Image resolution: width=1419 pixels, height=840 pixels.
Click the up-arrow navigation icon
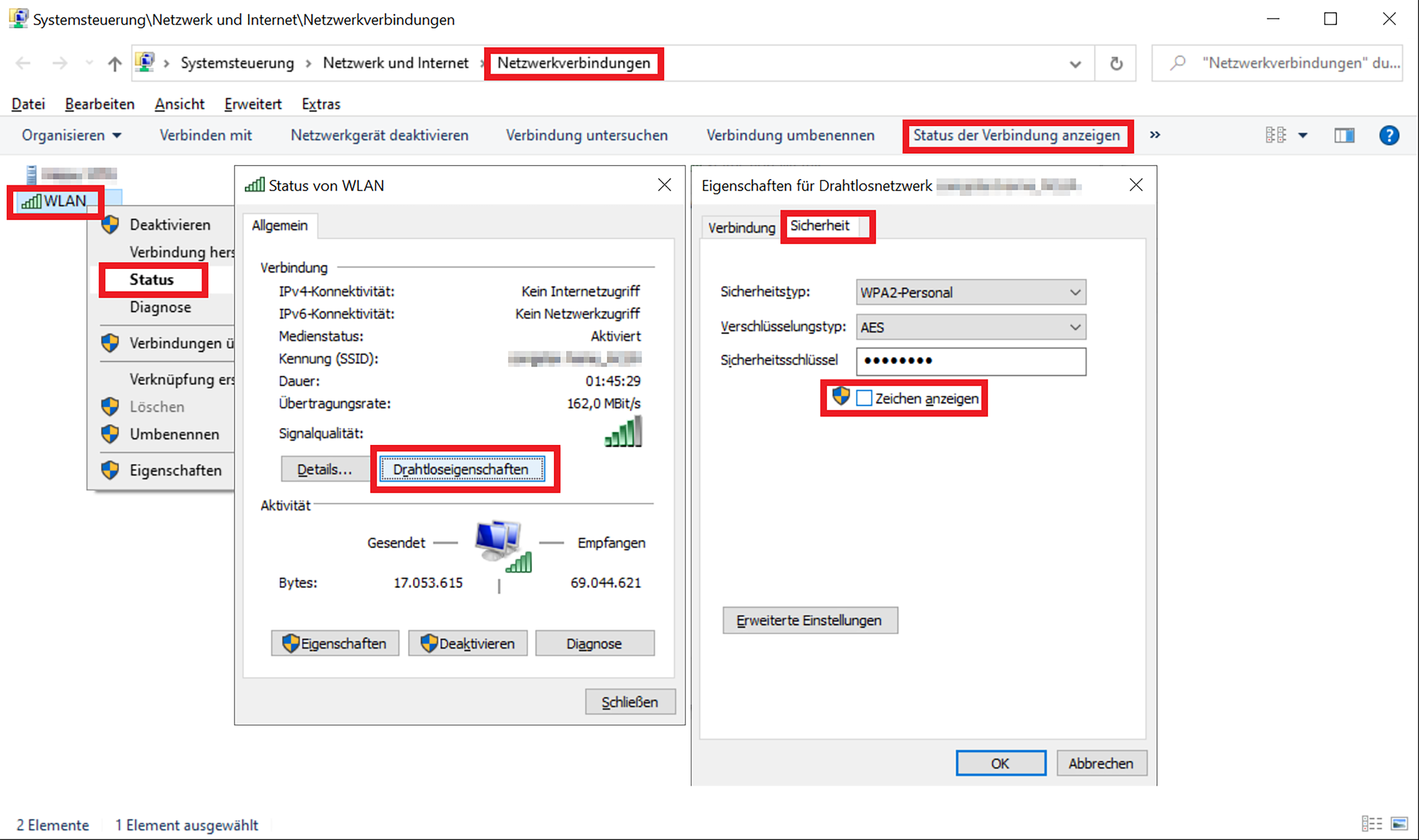point(115,63)
